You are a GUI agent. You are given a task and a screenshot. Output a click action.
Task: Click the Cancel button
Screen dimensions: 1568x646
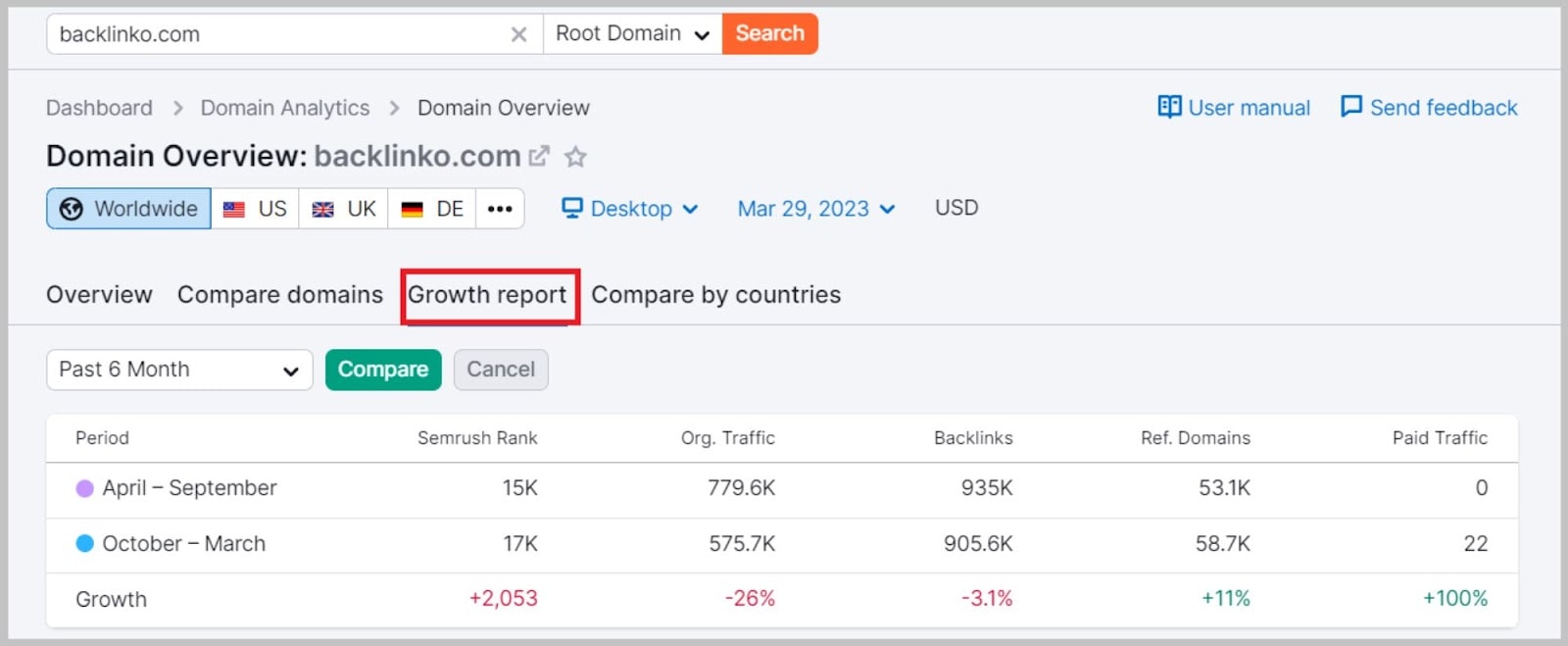(x=501, y=370)
